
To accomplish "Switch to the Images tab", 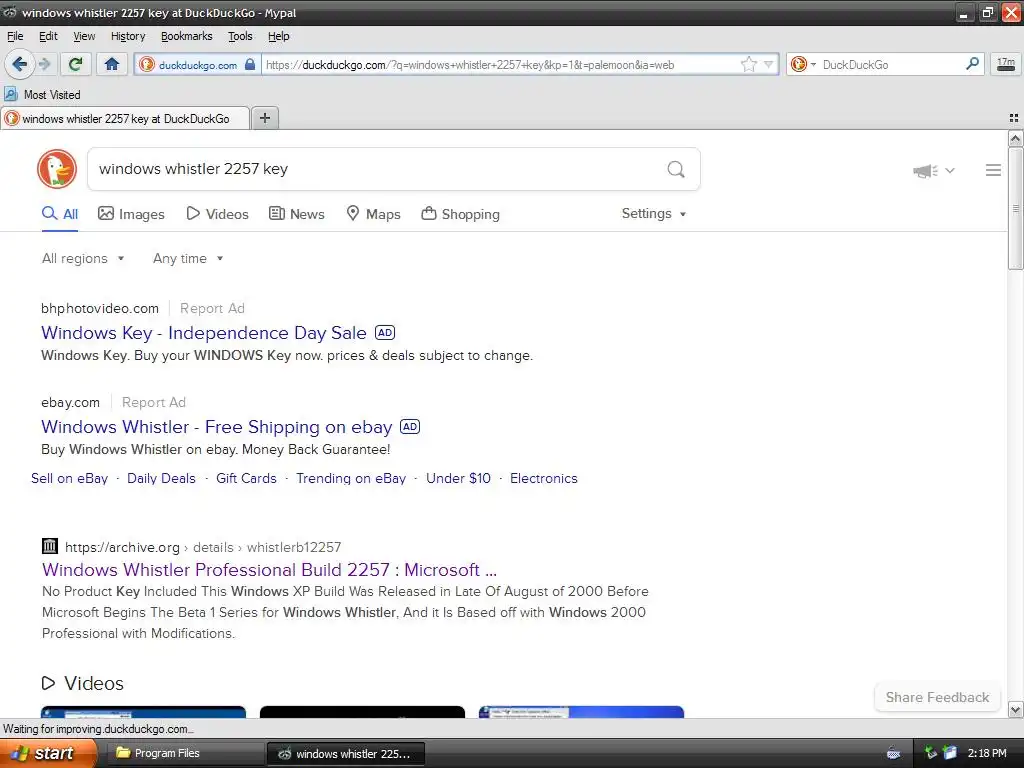I will pyautogui.click(x=131, y=214).
